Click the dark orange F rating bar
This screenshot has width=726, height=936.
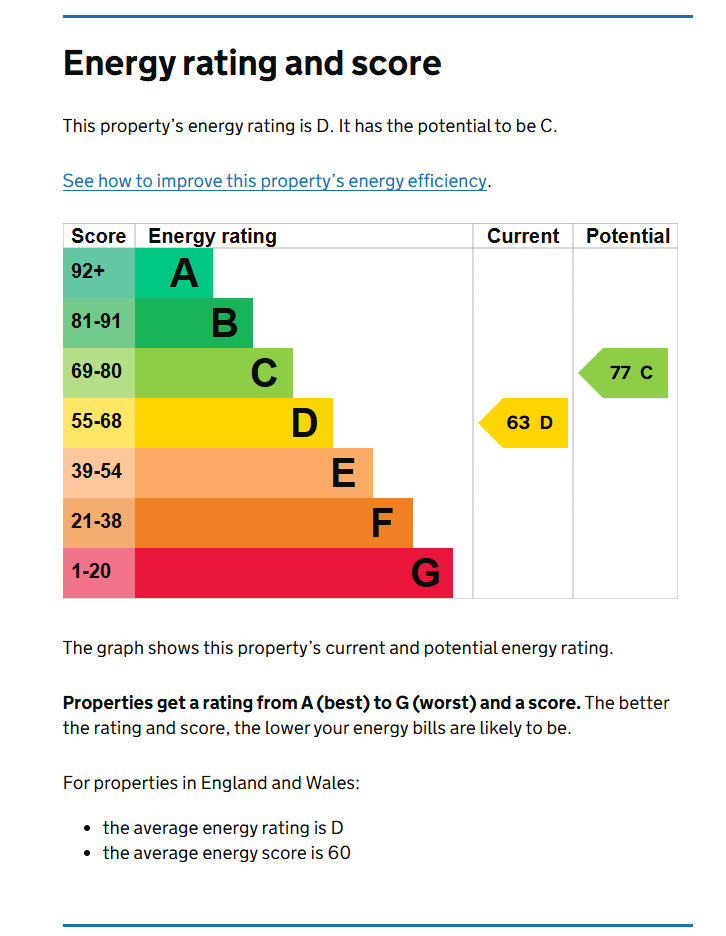[274, 523]
